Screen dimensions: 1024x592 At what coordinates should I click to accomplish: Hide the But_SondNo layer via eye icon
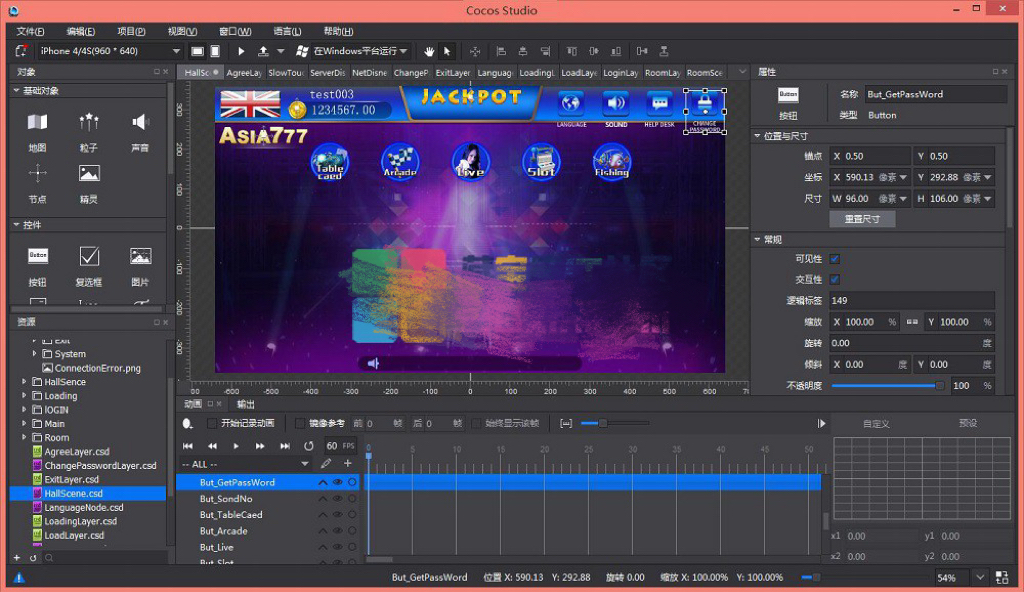coord(337,499)
